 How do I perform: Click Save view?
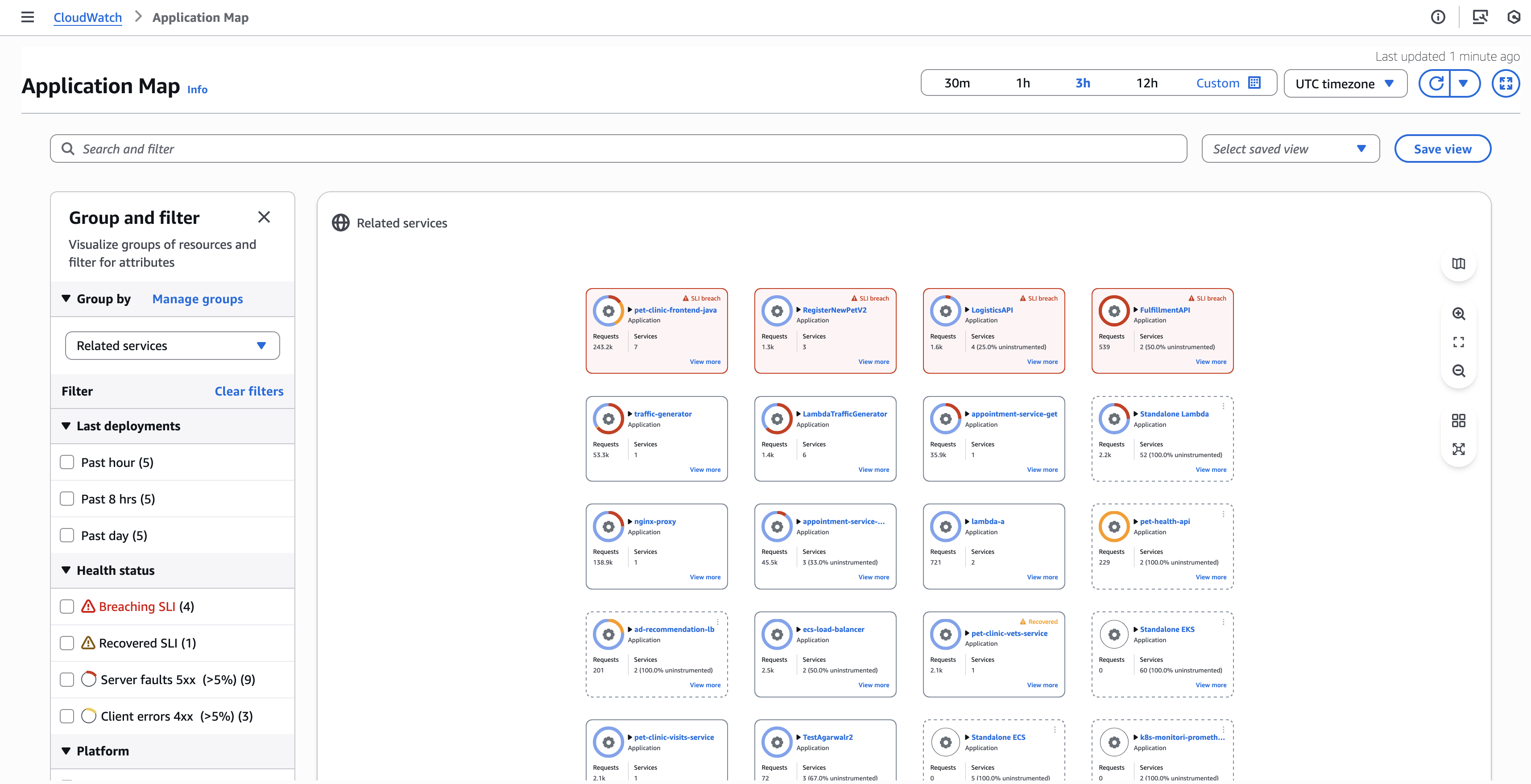[x=1442, y=149]
